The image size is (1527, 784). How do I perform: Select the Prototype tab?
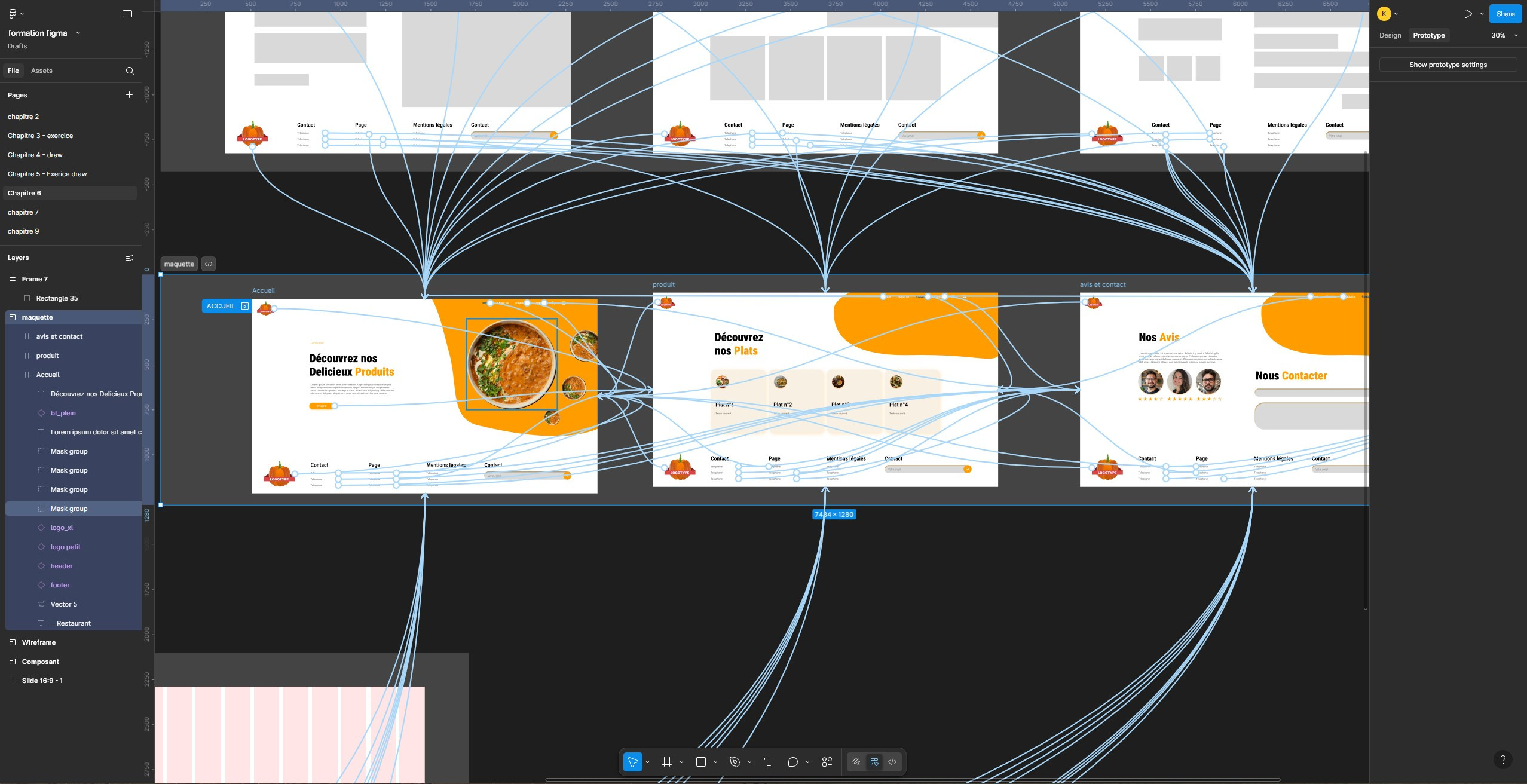1429,35
